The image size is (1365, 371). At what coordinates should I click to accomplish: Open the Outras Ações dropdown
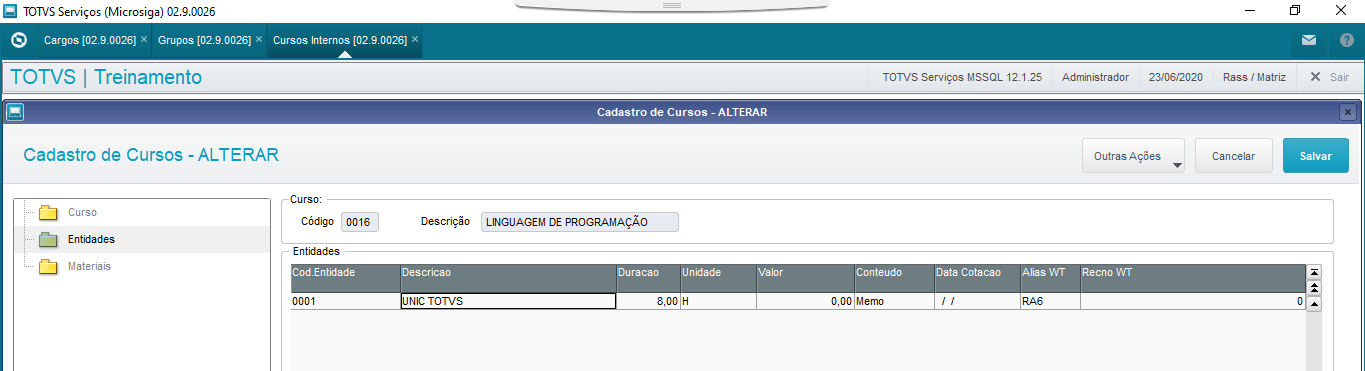1133,156
